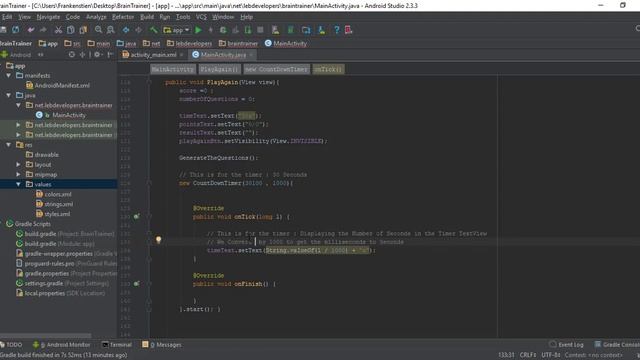This screenshot has height=360, width=640.
Task: Select gradle-wrapper.properties file in tree
Action: [66, 253]
